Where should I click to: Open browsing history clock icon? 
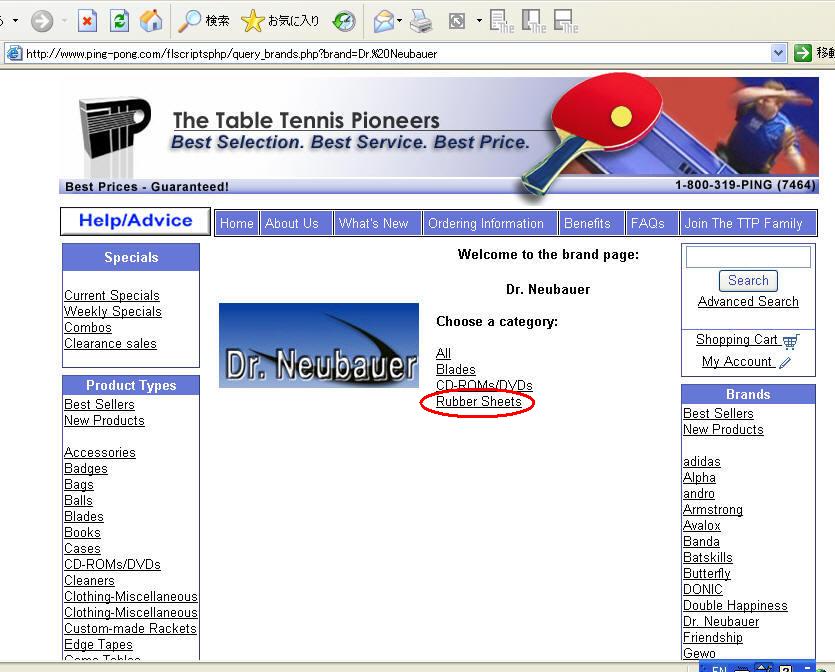[343, 21]
